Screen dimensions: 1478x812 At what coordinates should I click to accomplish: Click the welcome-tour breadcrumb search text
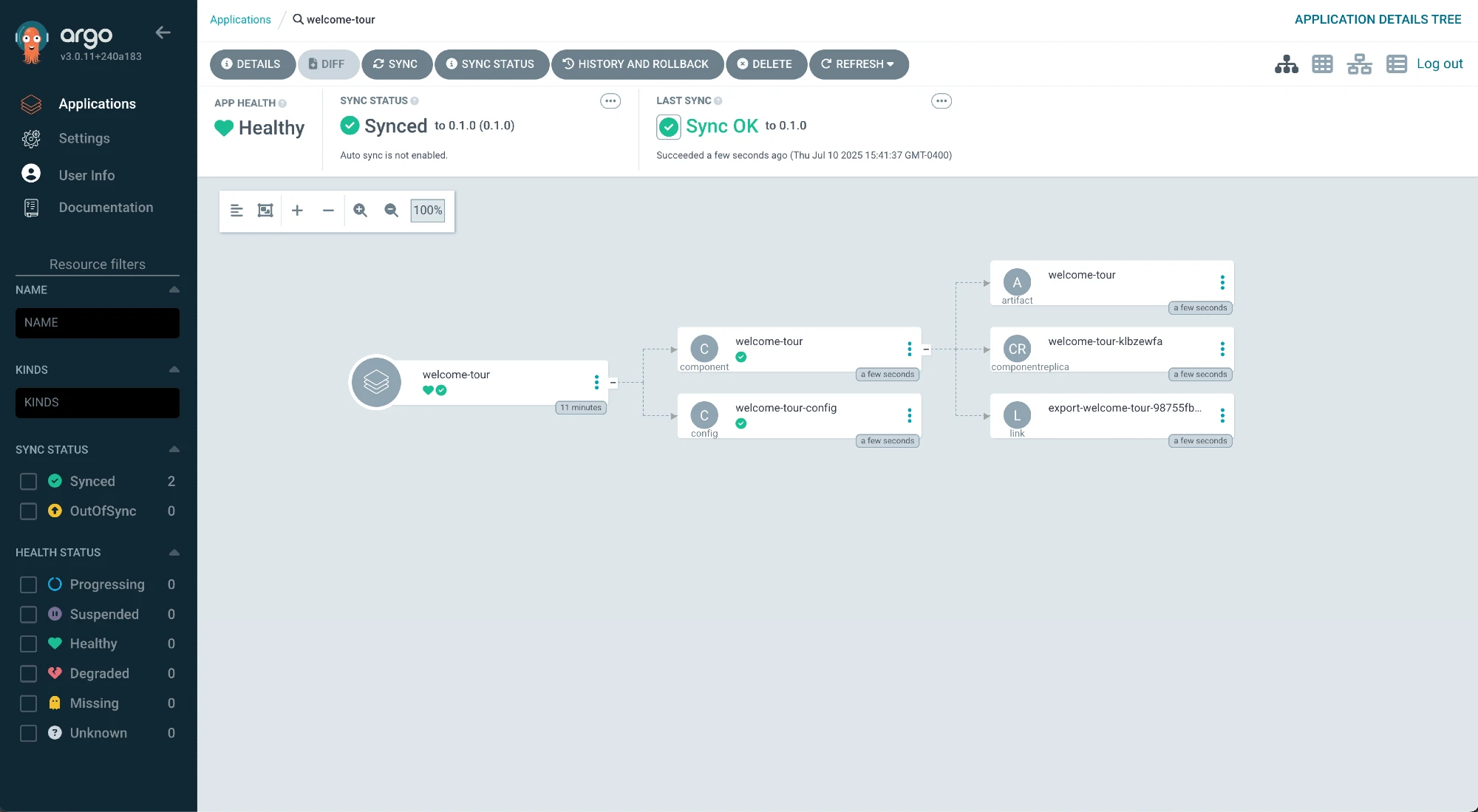(341, 20)
